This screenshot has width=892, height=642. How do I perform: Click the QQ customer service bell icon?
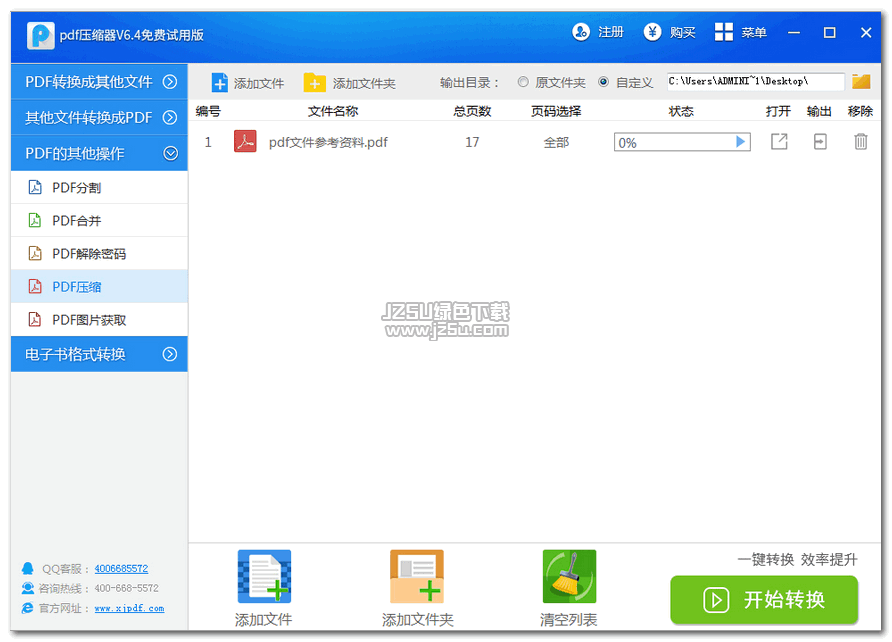pos(27,568)
